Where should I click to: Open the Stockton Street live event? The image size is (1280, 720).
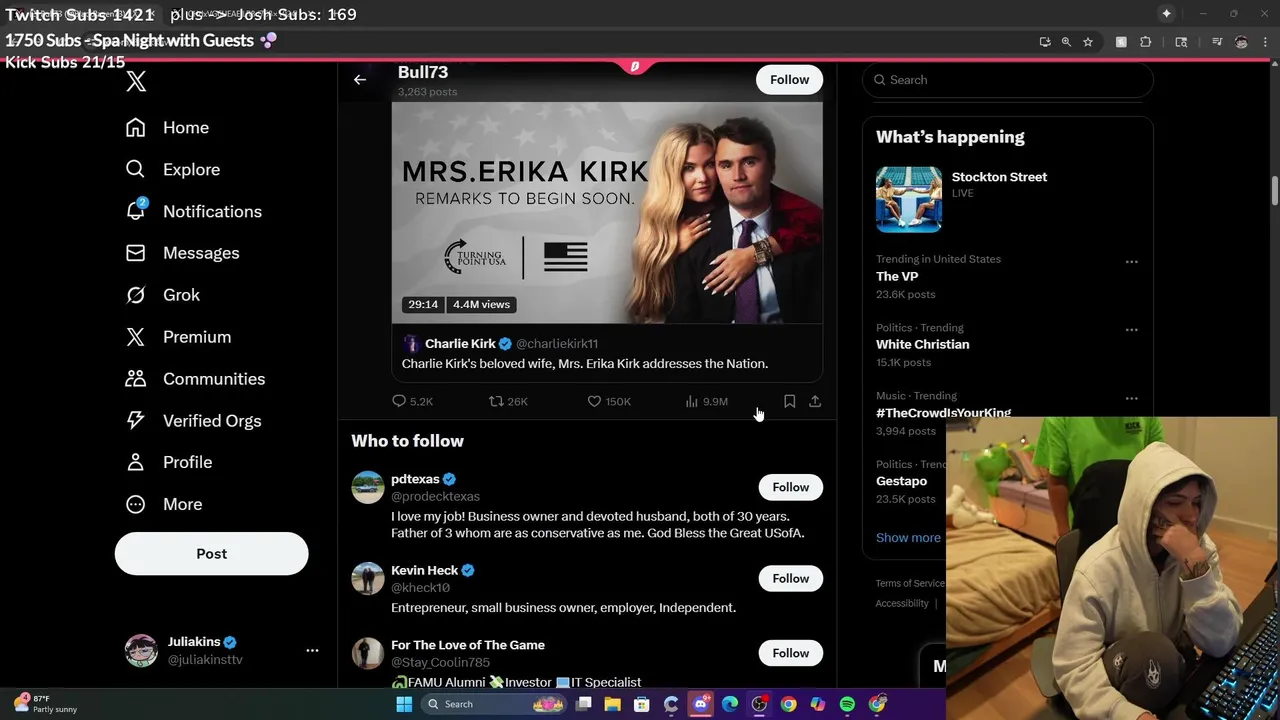(x=1008, y=200)
